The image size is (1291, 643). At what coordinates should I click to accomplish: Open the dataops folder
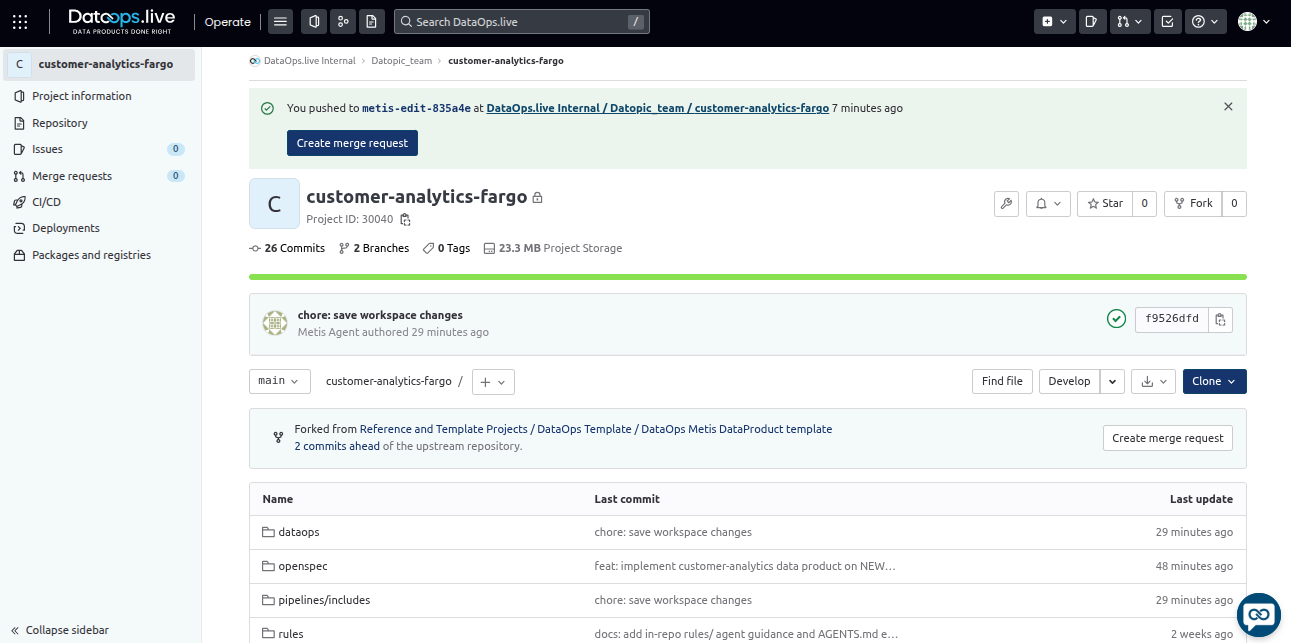coord(299,532)
